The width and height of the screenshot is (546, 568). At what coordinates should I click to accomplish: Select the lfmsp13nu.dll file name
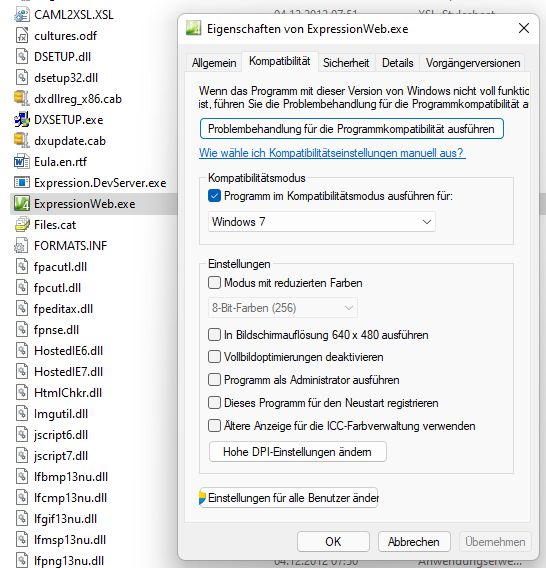[x=70, y=540]
